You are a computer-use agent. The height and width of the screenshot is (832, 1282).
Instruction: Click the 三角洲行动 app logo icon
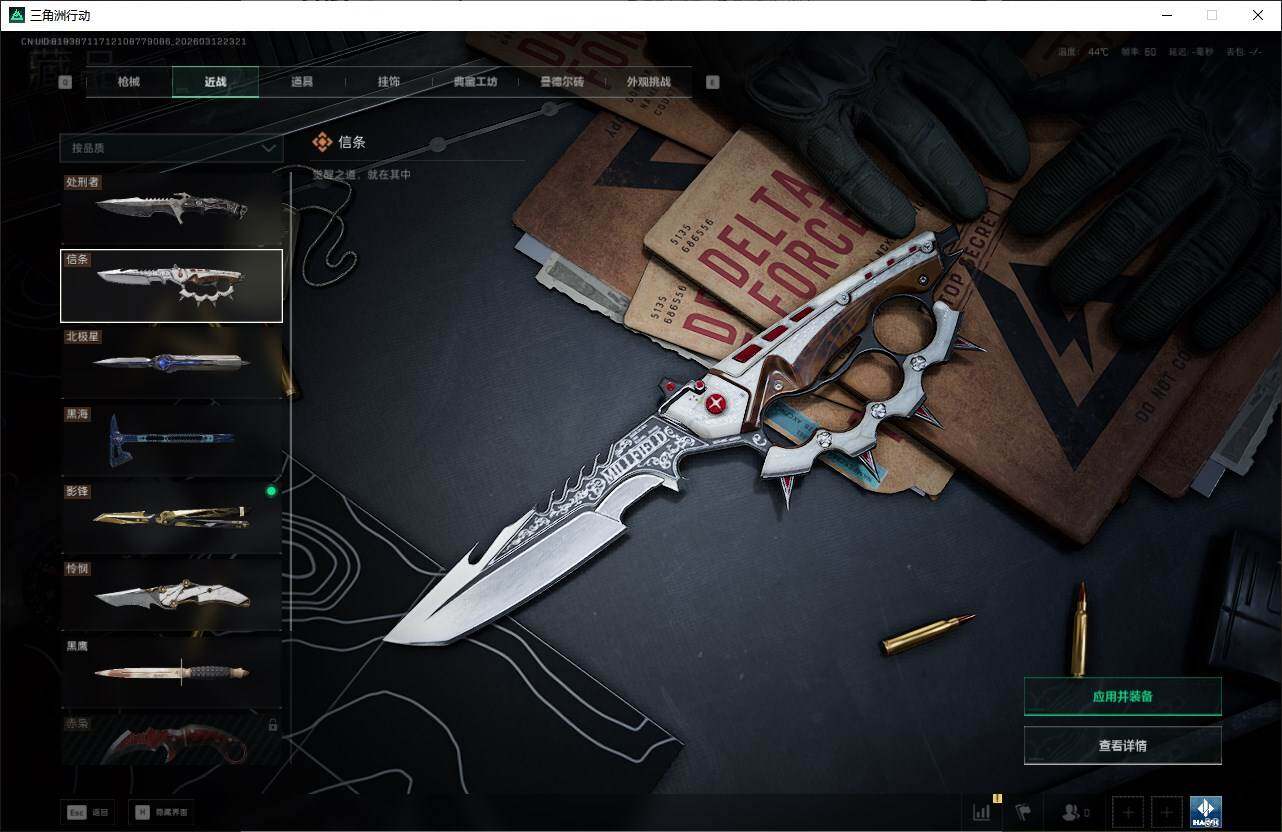16,15
